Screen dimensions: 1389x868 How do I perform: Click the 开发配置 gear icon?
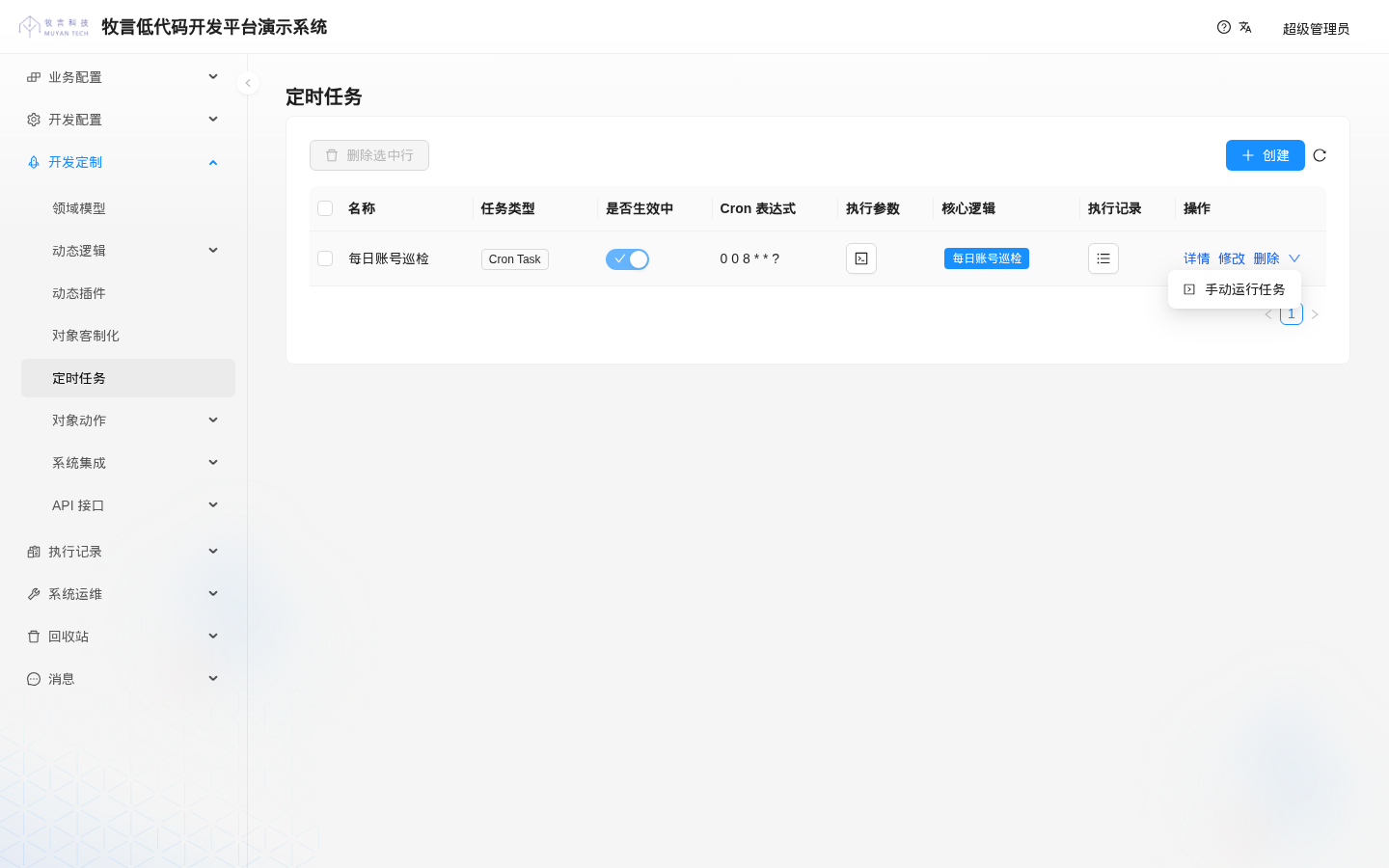34,120
